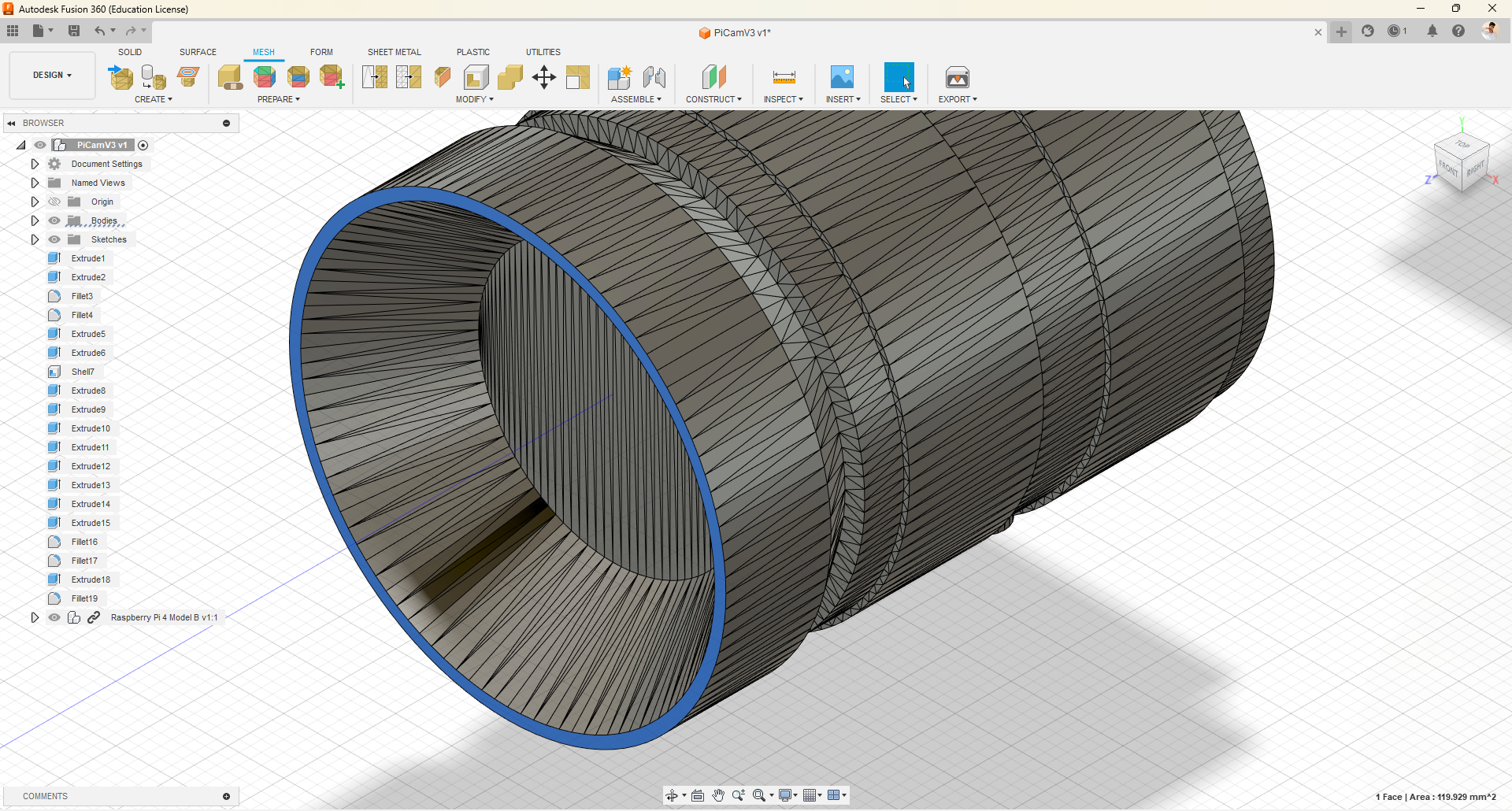Activate the PiCamV3 v1 component radio button
Viewport: 1512px width, 811px height.
(143, 145)
